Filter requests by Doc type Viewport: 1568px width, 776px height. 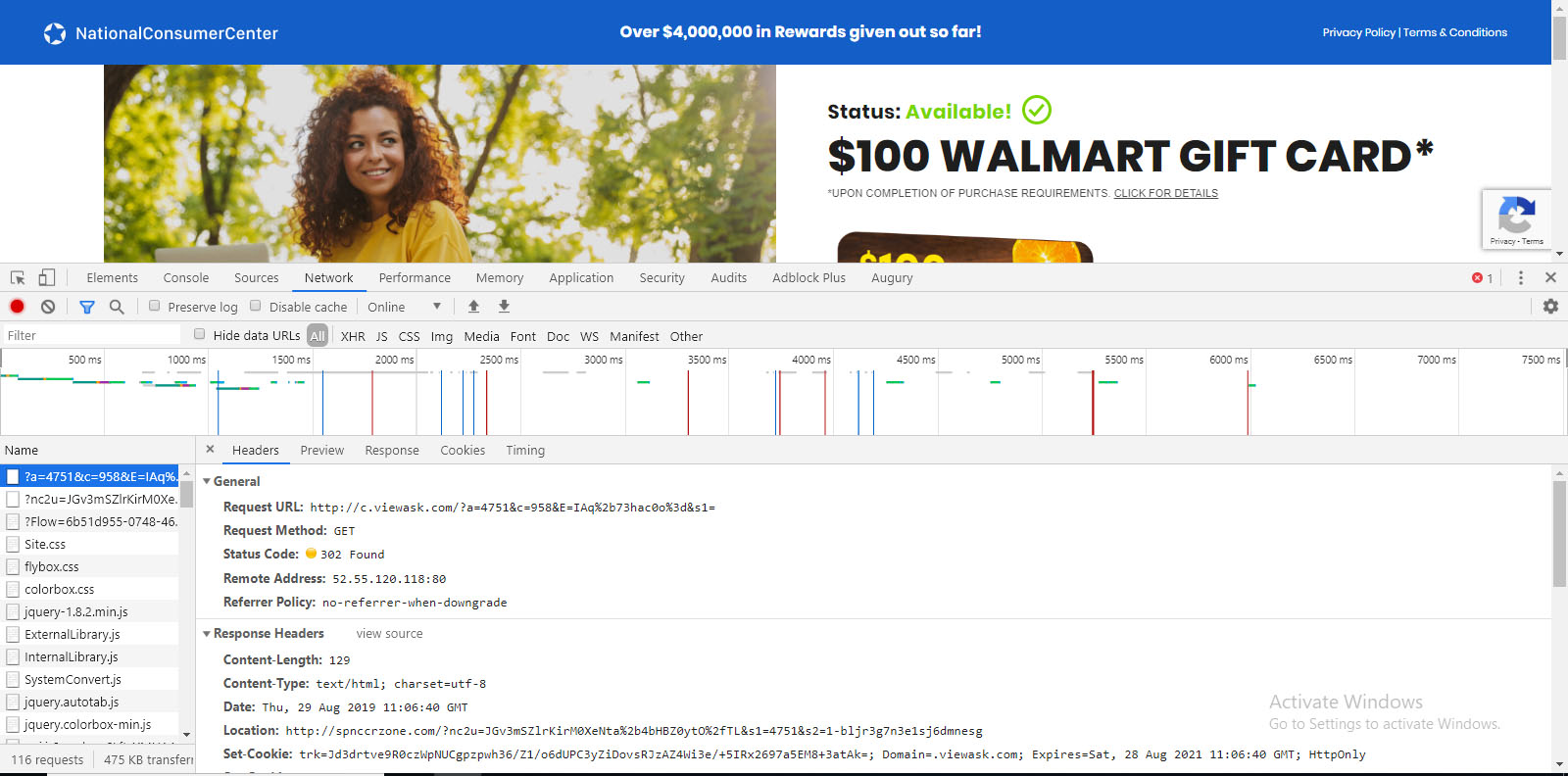[x=559, y=336]
